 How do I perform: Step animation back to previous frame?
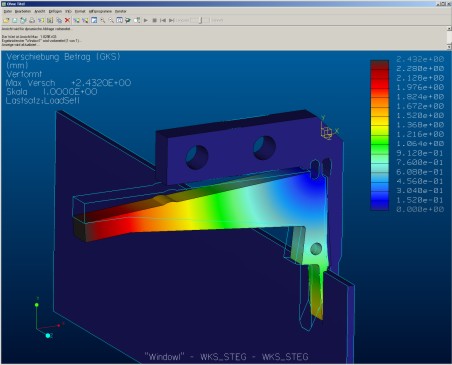163,20
